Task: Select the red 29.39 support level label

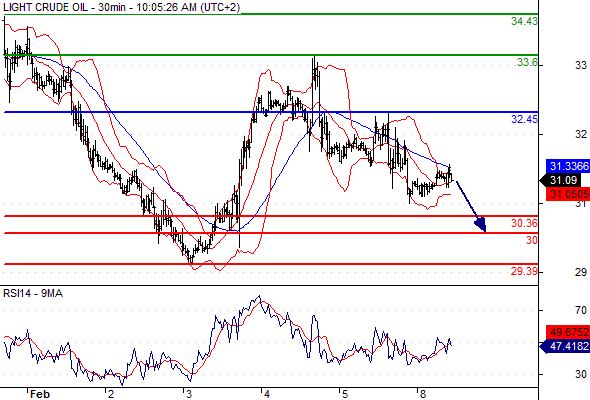Action: pyautogui.click(x=524, y=271)
